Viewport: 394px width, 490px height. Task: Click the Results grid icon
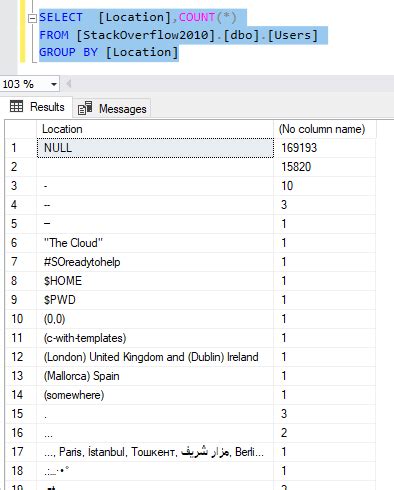tap(16, 106)
